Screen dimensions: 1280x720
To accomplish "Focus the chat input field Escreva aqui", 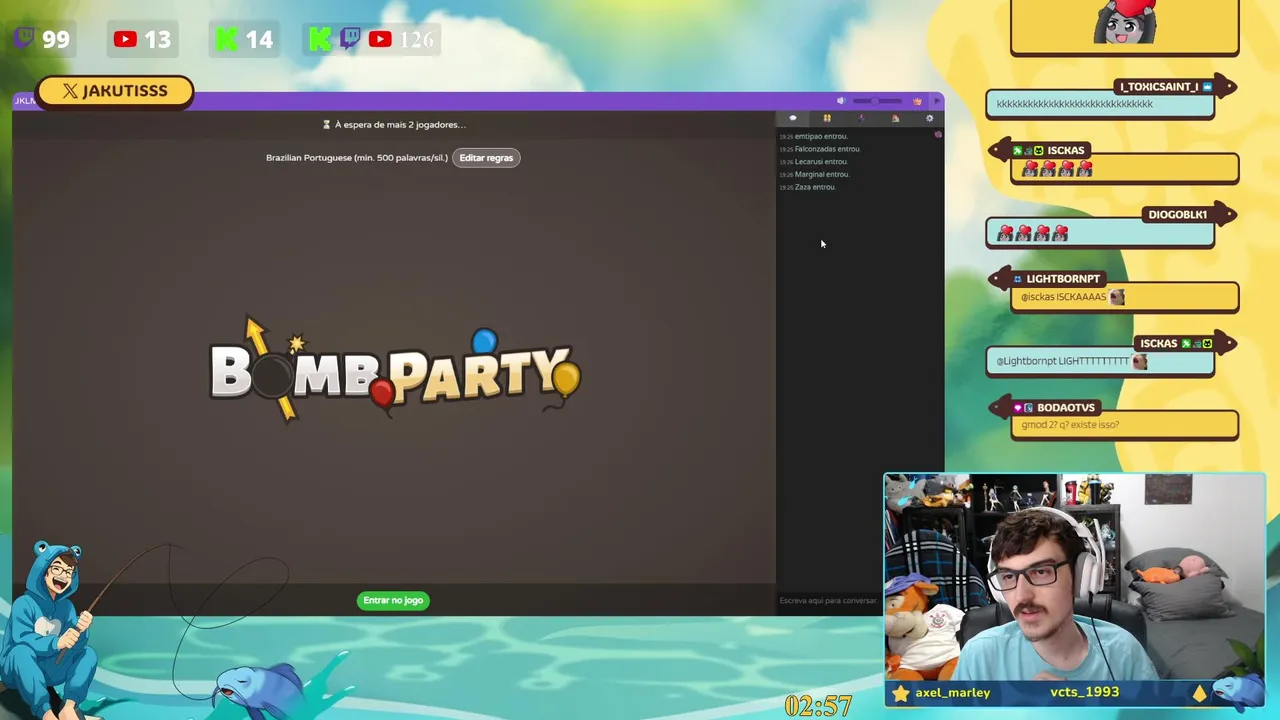I will point(828,600).
